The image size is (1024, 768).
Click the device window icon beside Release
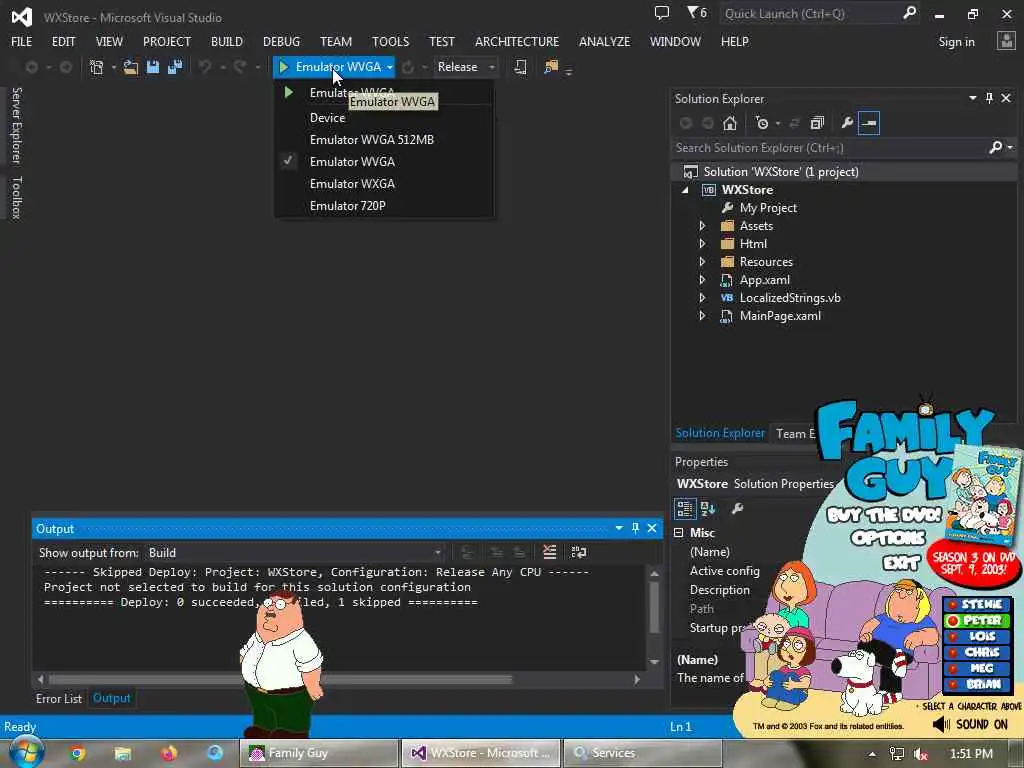pos(520,67)
